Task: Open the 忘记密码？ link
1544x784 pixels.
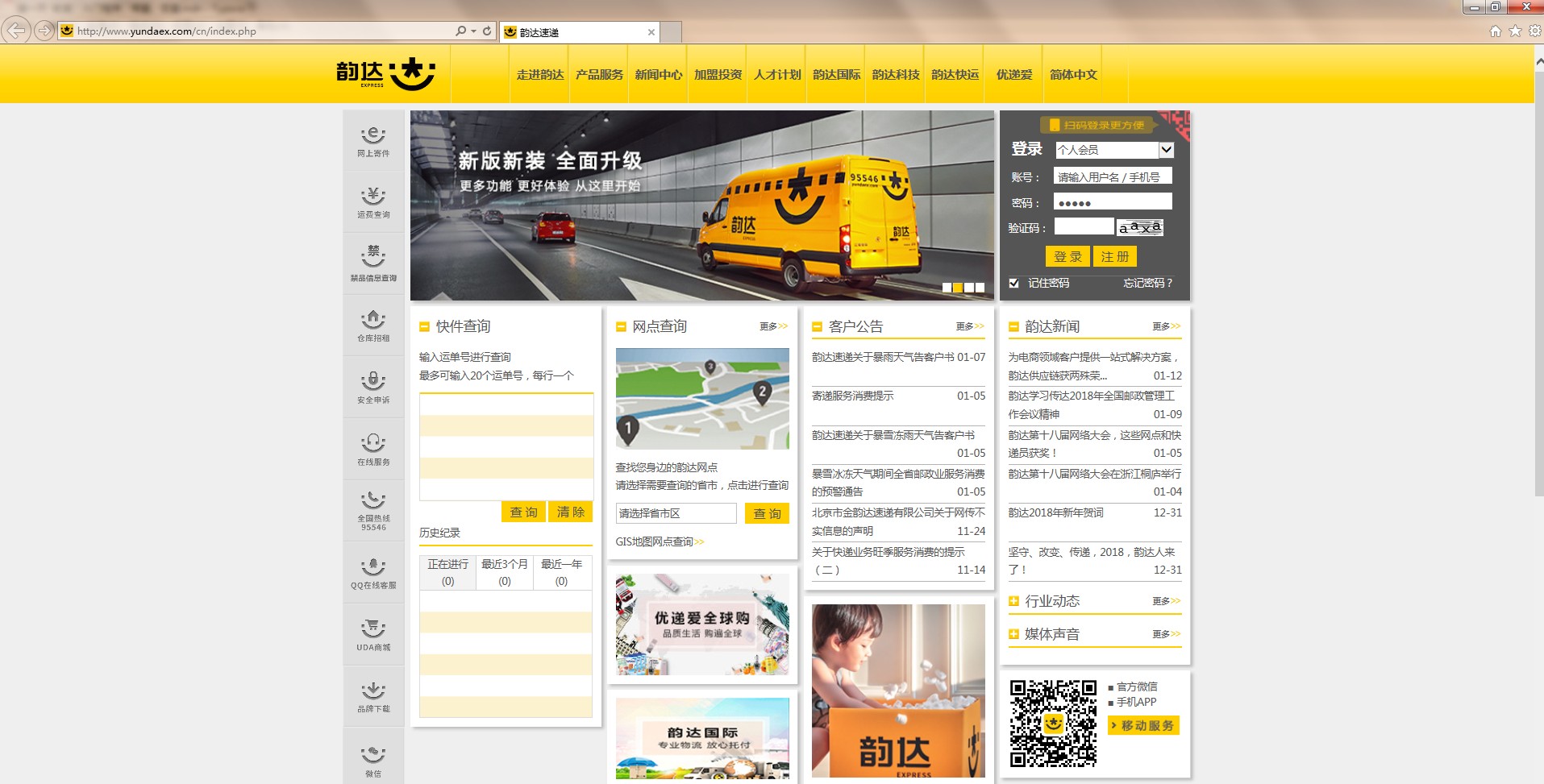Action: pos(1148,283)
